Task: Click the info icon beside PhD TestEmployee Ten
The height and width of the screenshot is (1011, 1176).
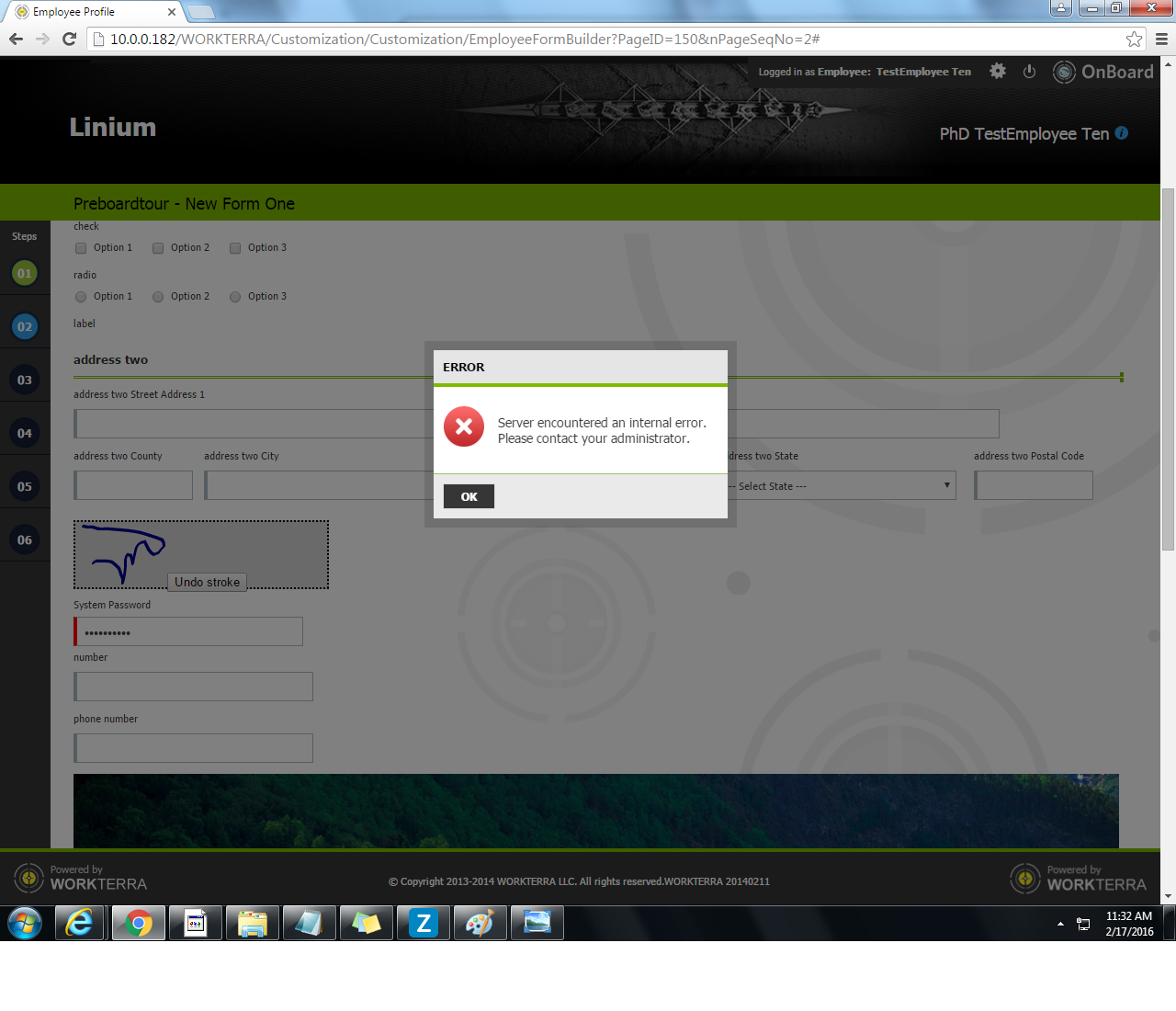Action: (x=1121, y=133)
